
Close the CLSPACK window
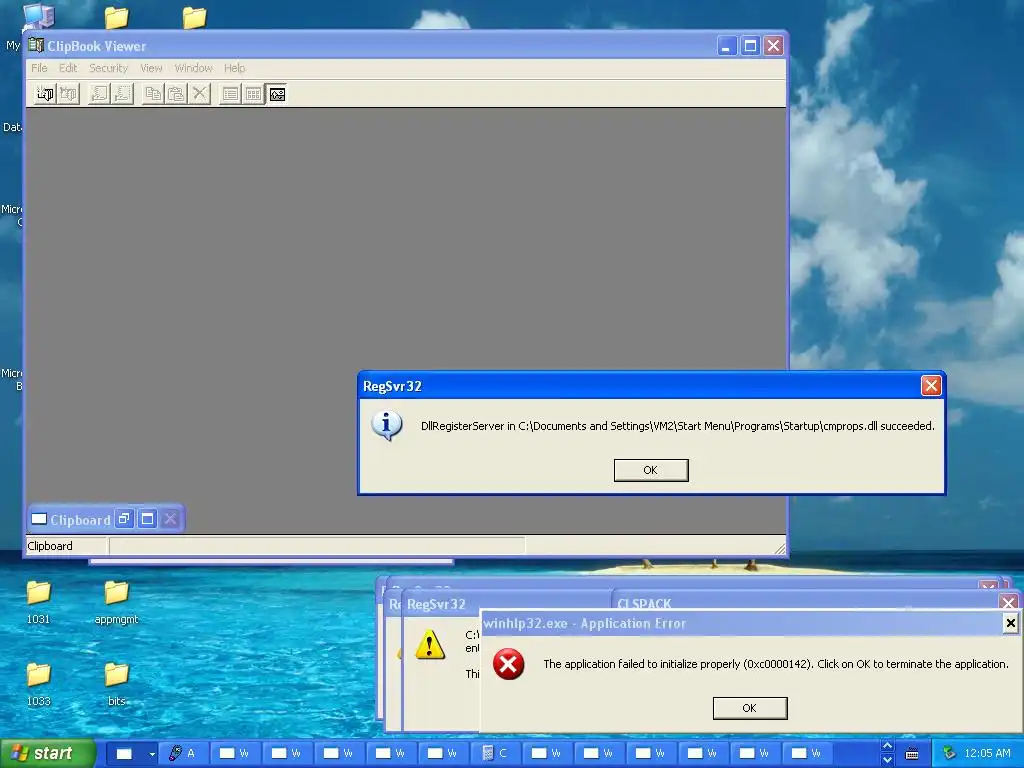(x=1008, y=602)
